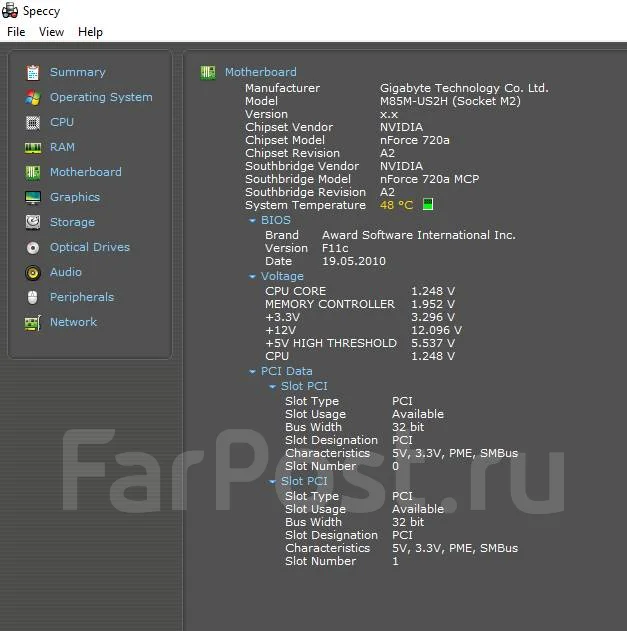This screenshot has height=631, width=627.
Task: Select Motherboard in the sidebar
Action: click(x=86, y=172)
